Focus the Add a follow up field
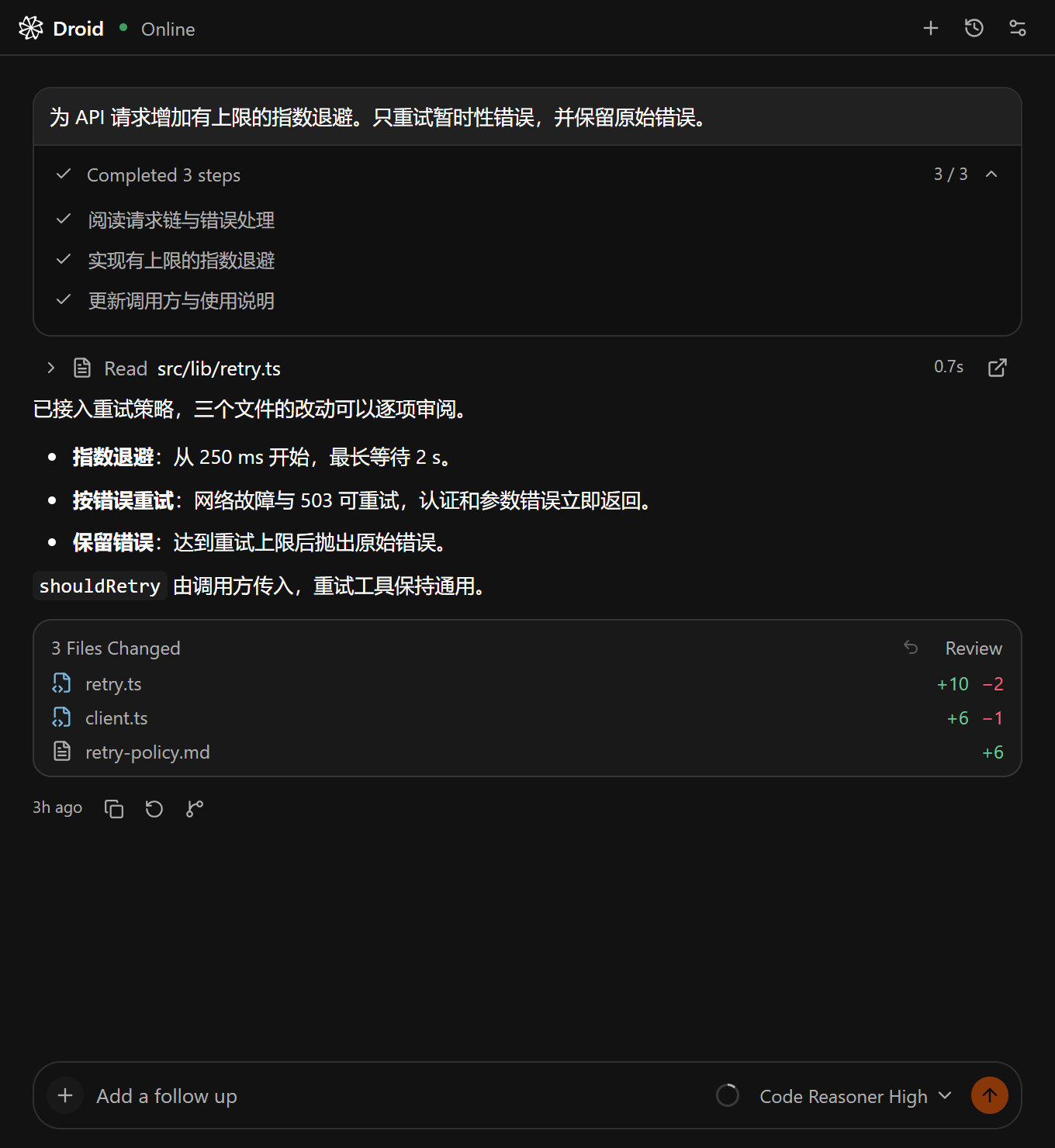 396,1096
